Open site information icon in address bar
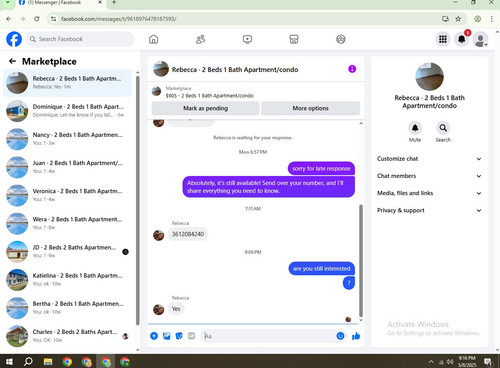The width and height of the screenshot is (500, 368). coord(53,19)
